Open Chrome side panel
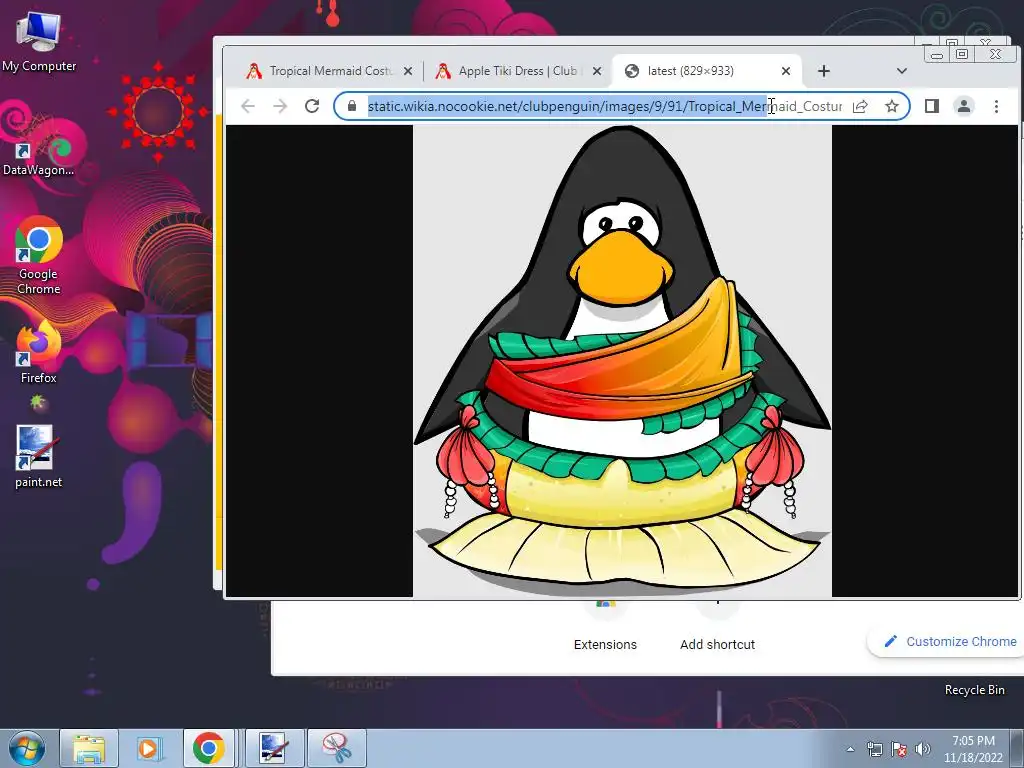This screenshot has height=768, width=1024. 932,106
